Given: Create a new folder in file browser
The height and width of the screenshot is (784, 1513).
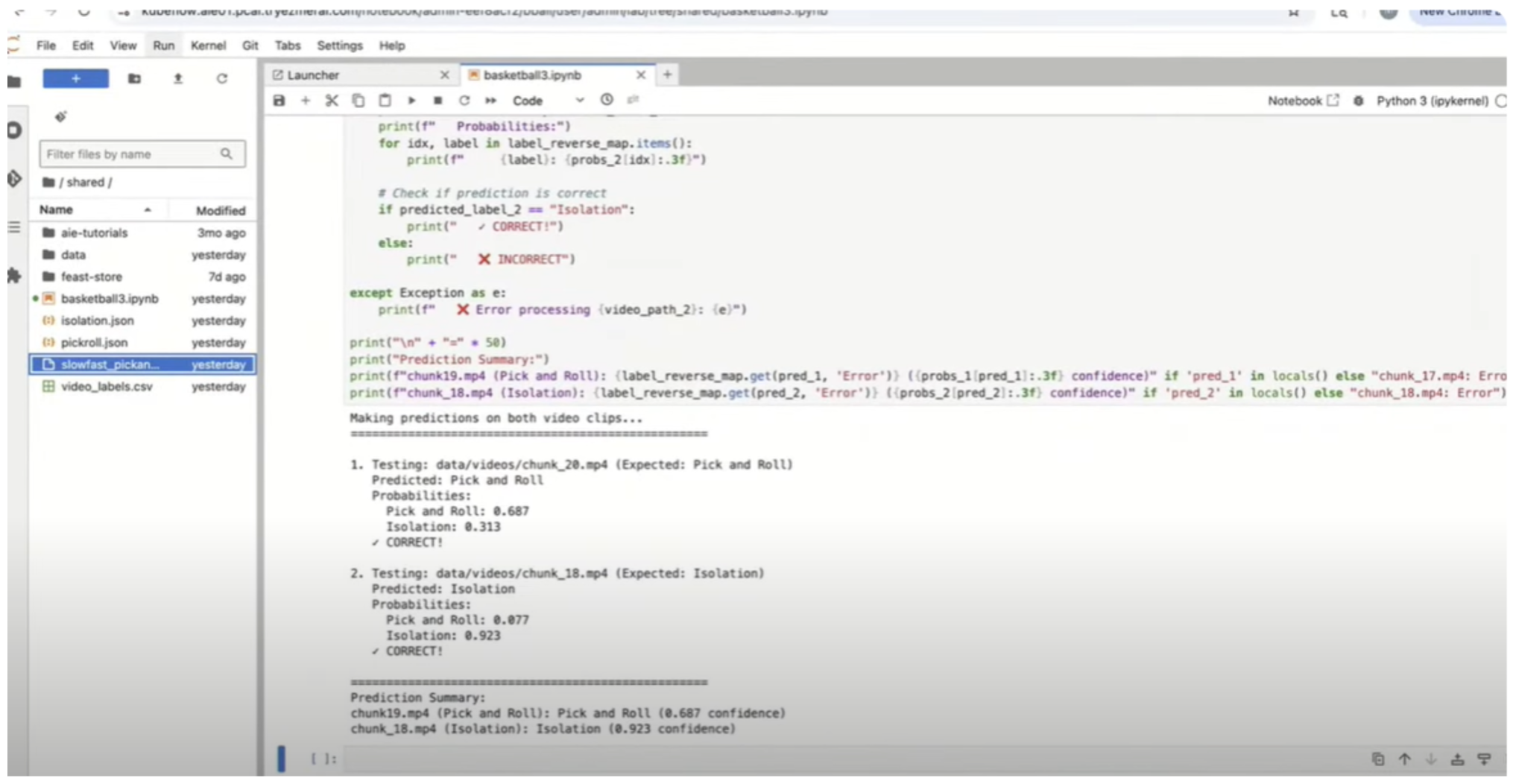Looking at the screenshot, I should point(134,79).
